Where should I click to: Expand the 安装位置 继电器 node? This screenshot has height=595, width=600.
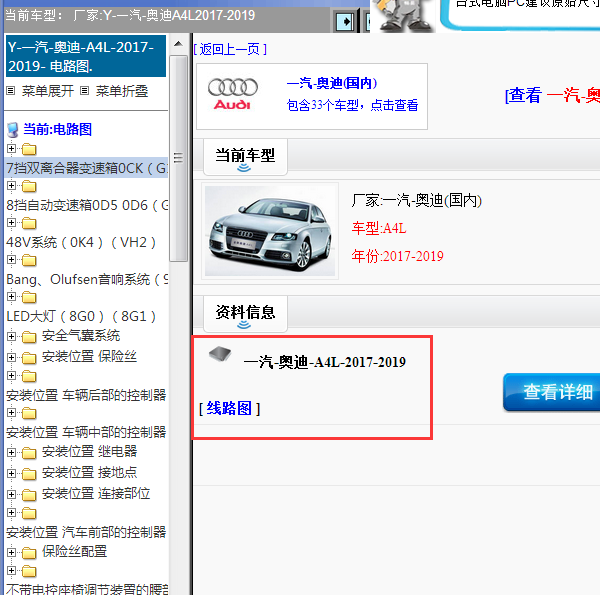click(11, 452)
